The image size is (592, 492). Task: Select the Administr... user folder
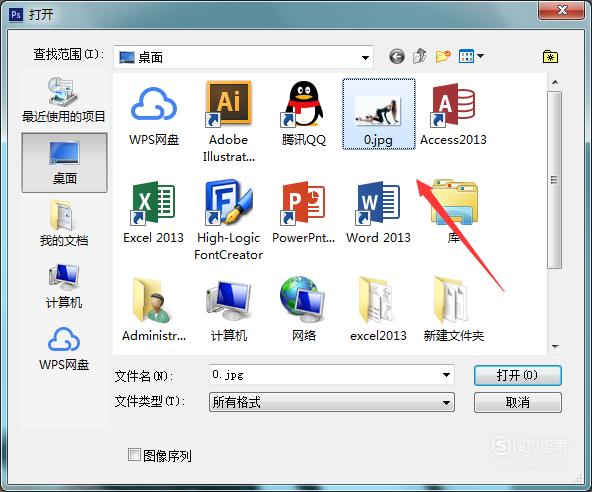click(153, 301)
